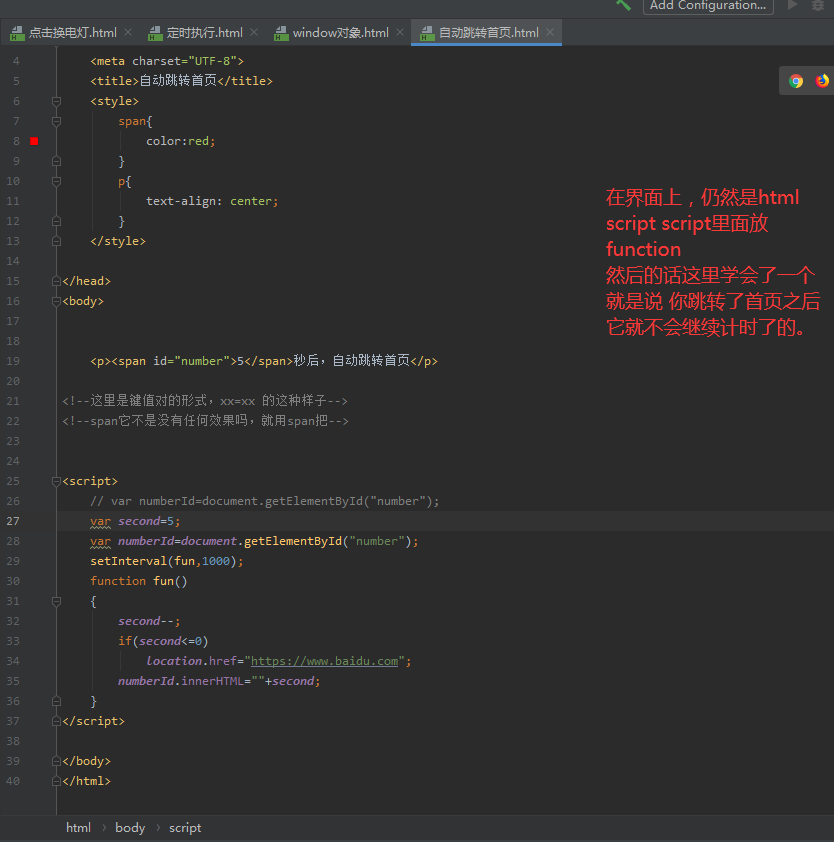Screen dimensions: 834x842
Task: Click the red color swatch in gutter
Action: [x=34, y=141]
